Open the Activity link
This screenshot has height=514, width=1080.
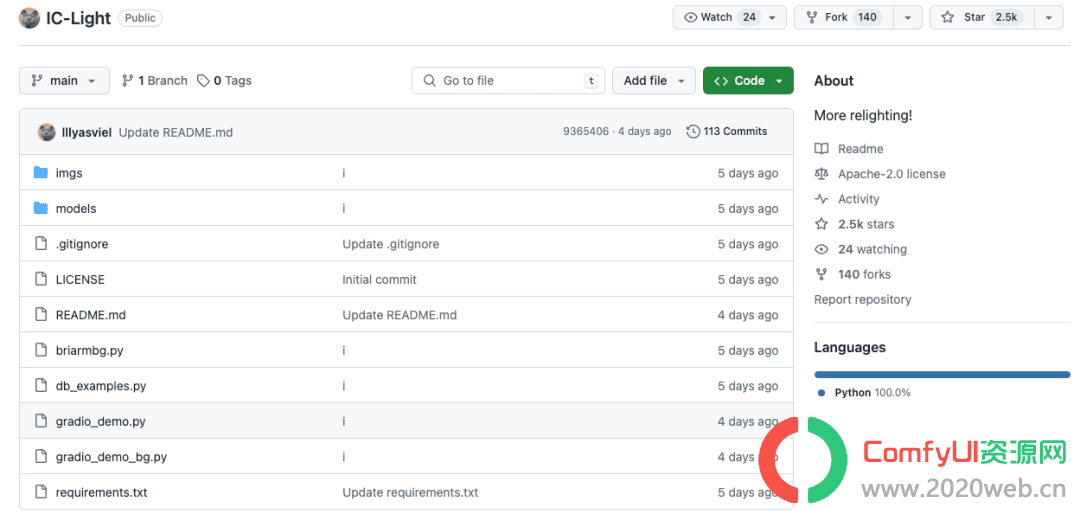pos(858,199)
